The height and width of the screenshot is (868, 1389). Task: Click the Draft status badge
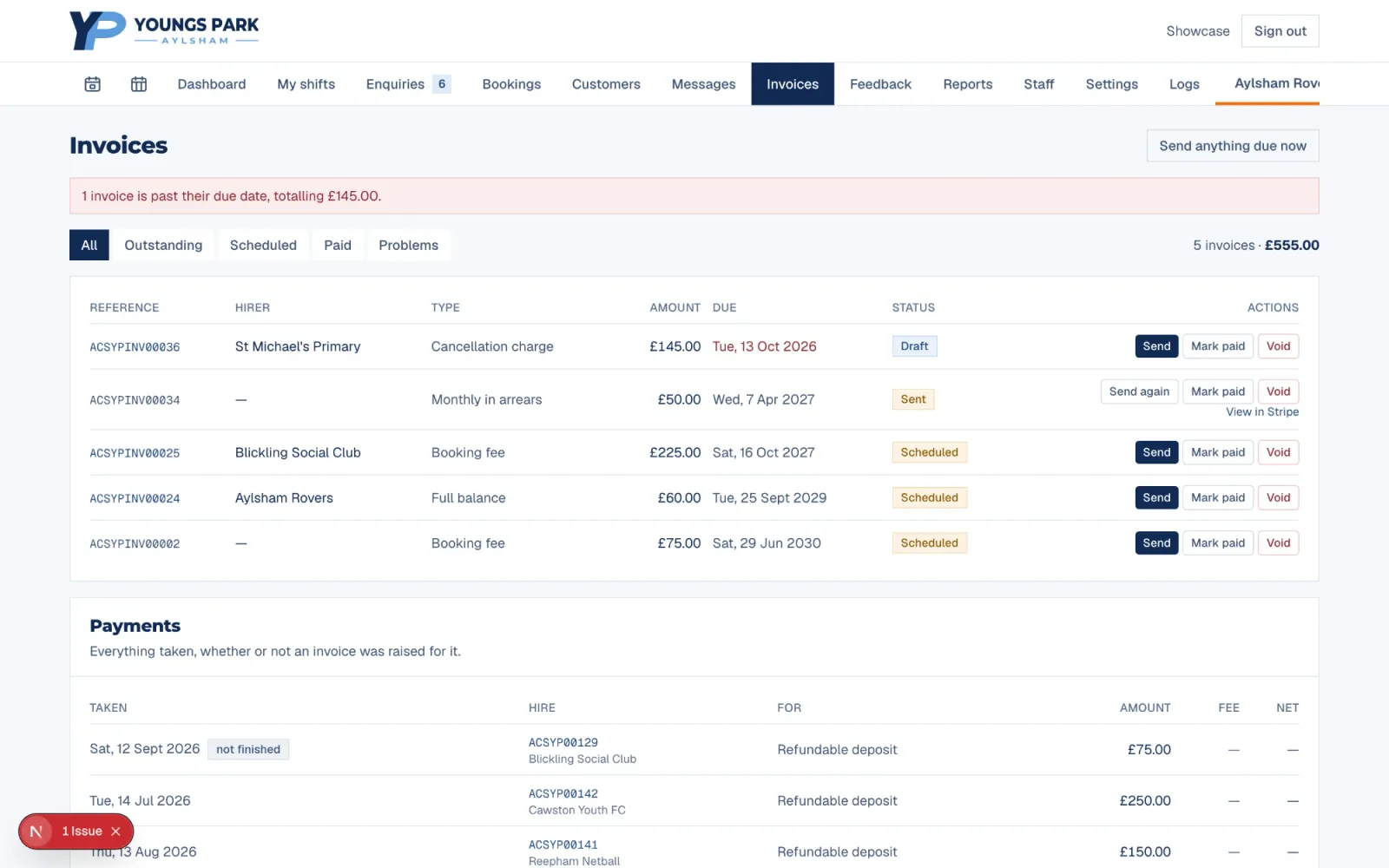click(914, 346)
